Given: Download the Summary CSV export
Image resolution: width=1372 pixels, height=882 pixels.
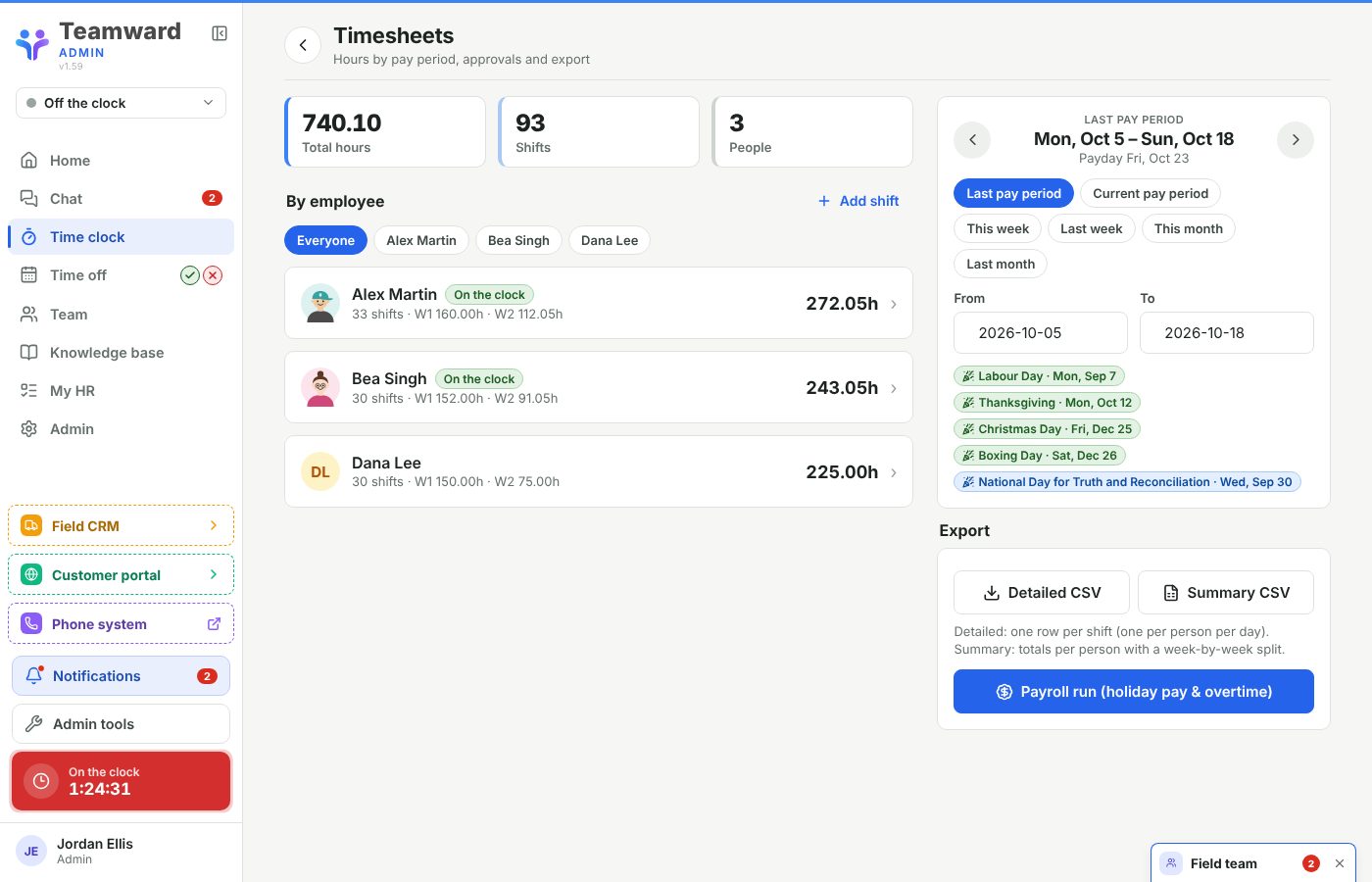Looking at the screenshot, I should pos(1226,593).
